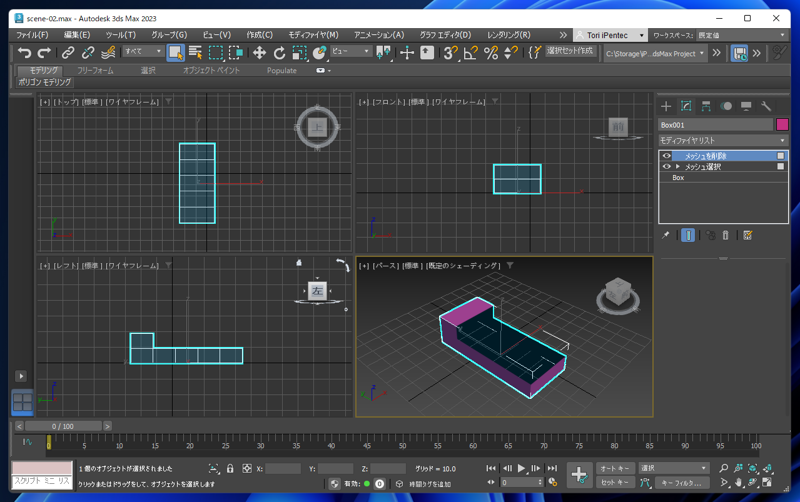Click Pin Stack icon below modifier stack
This screenshot has height=502, width=800.
(x=666, y=235)
